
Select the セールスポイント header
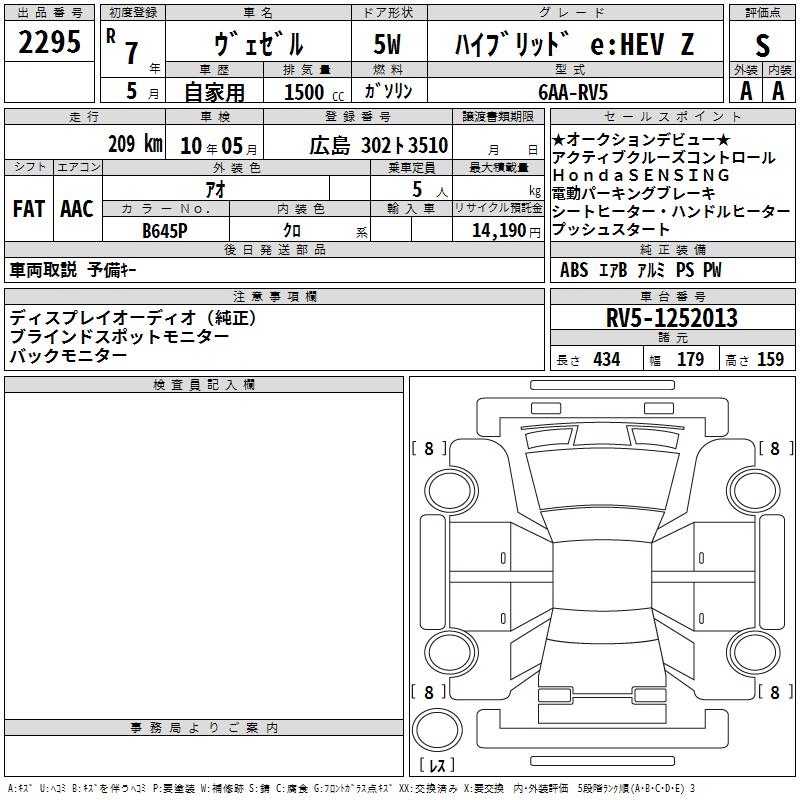point(672,116)
